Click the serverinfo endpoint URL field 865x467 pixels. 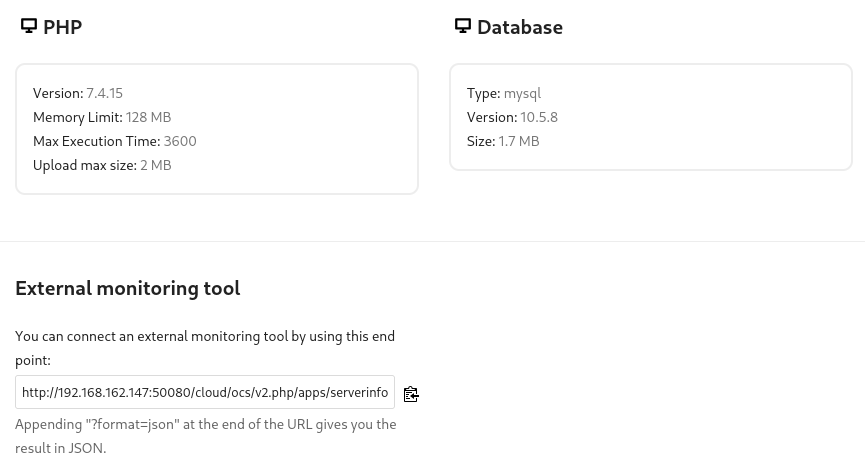click(x=205, y=392)
